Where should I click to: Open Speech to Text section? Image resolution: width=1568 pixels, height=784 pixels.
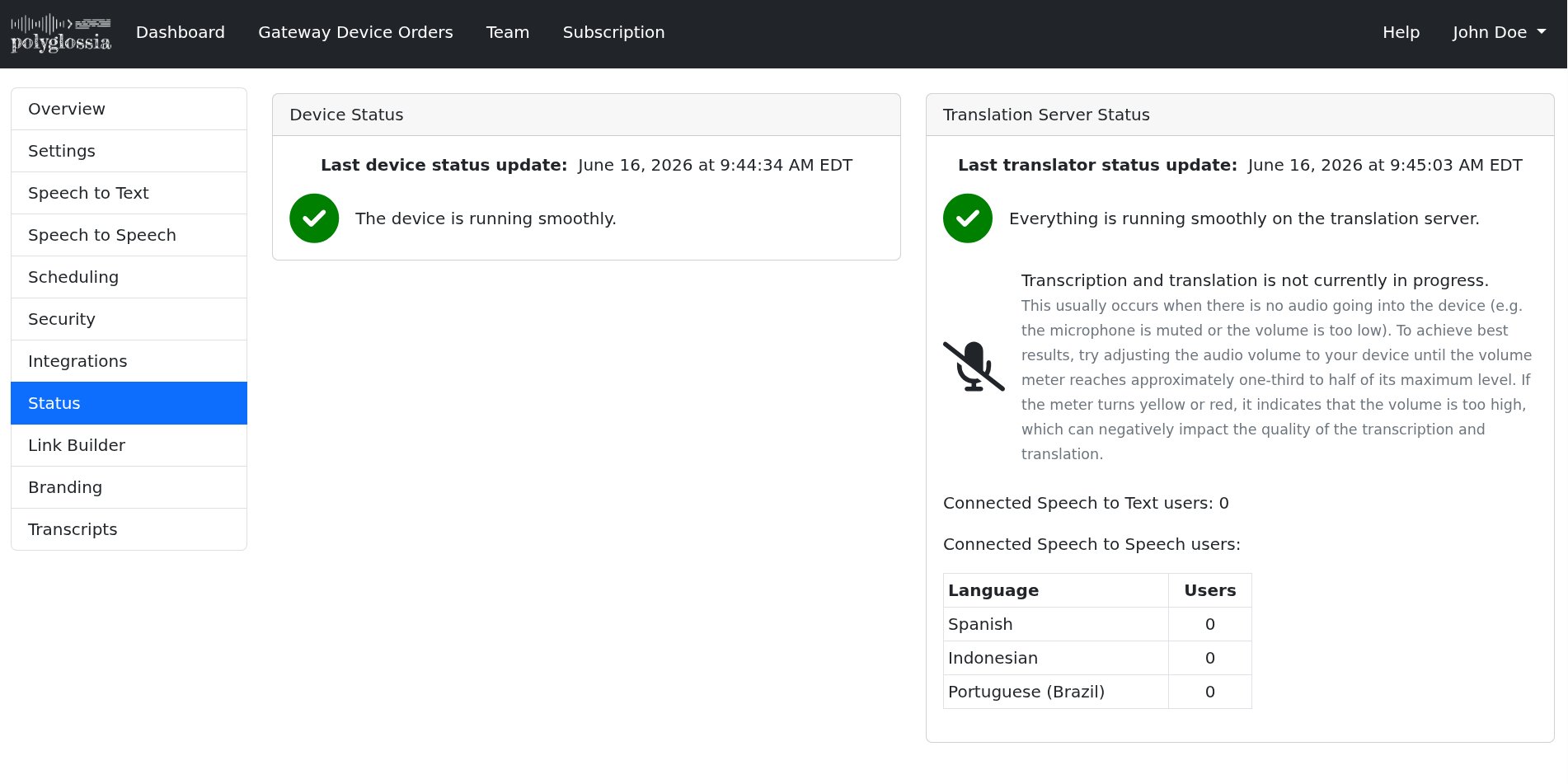pyautogui.click(x=129, y=193)
